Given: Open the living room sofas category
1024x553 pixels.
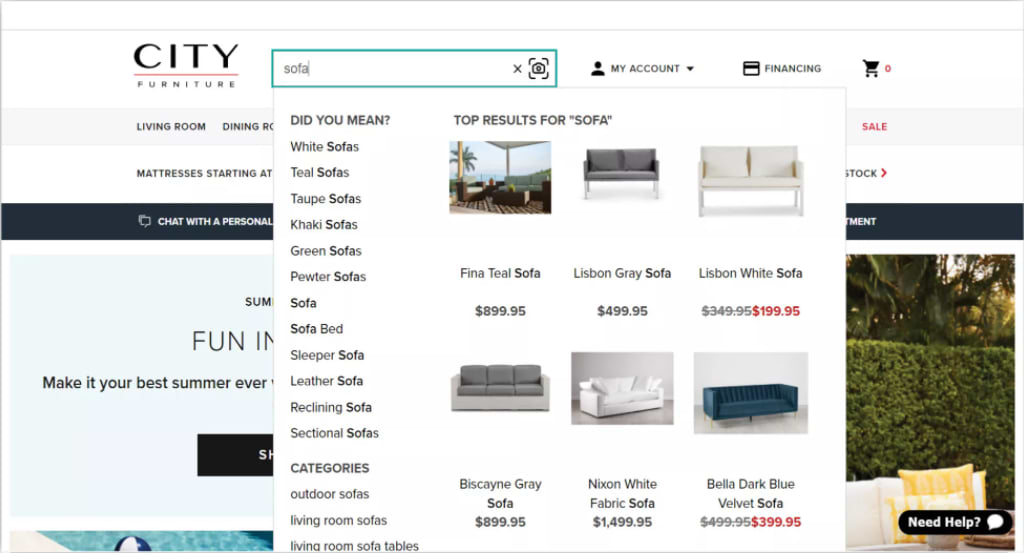Looking at the screenshot, I should point(339,520).
